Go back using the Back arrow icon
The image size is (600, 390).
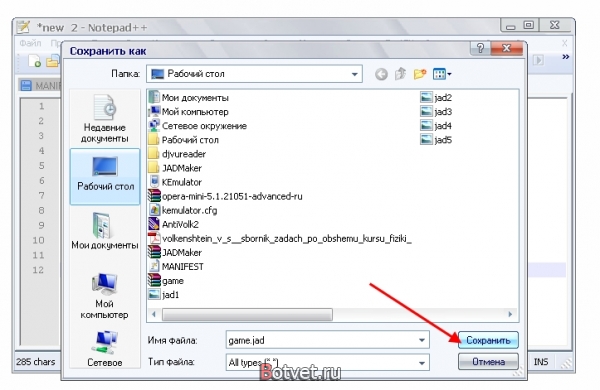381,74
